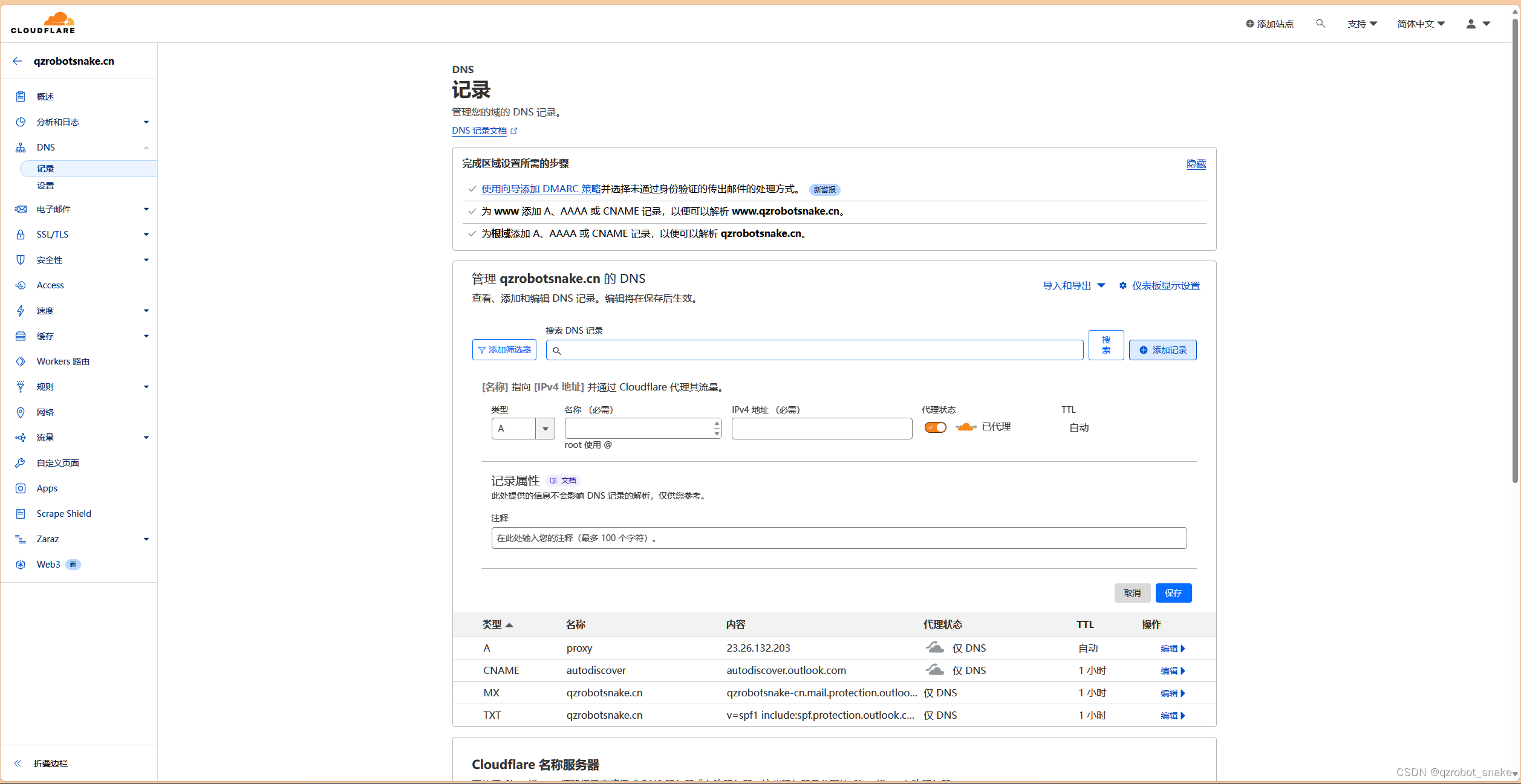Open the 分析和日志 menu section

pyautogui.click(x=82, y=122)
